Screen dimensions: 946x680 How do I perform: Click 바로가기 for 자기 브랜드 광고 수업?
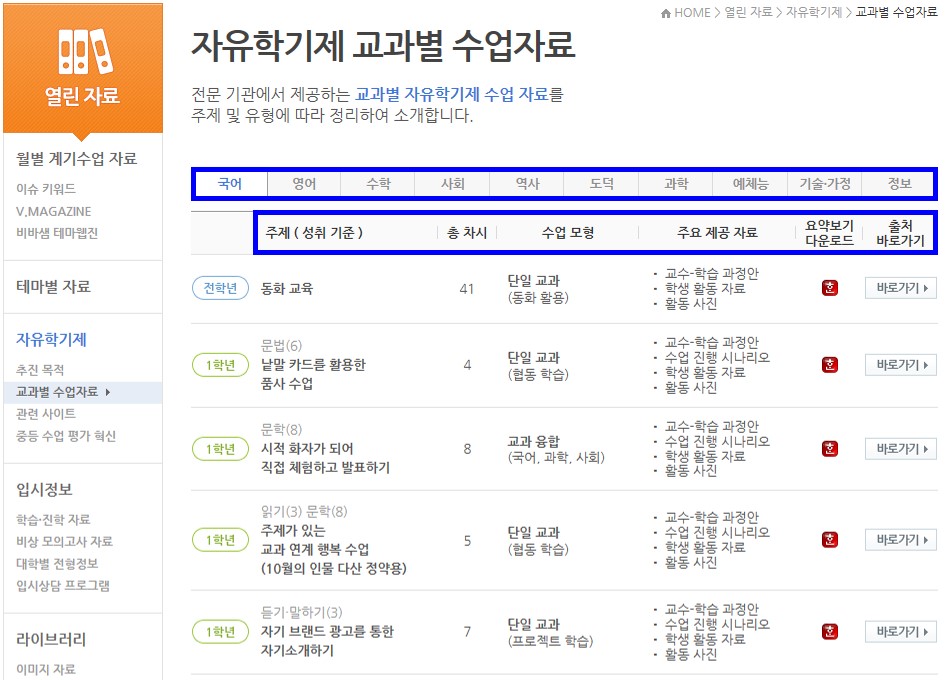tap(901, 631)
